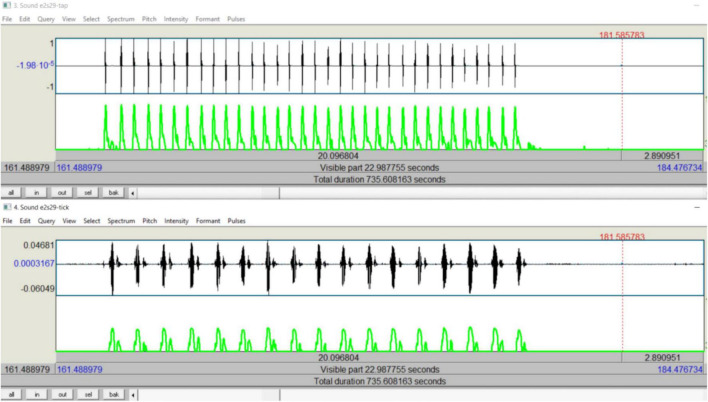The height and width of the screenshot is (402, 708).
Task: Open the Query menu in the e2s29-tick window
Action: (46, 220)
